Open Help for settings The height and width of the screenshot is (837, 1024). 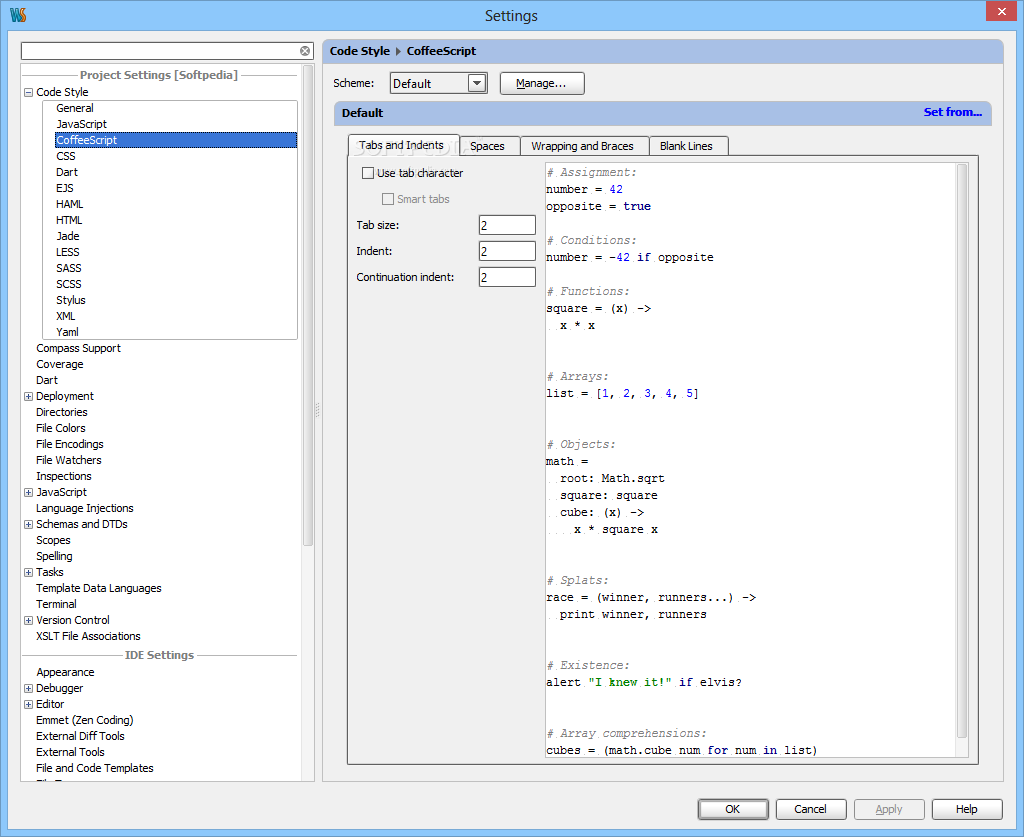[x=967, y=809]
